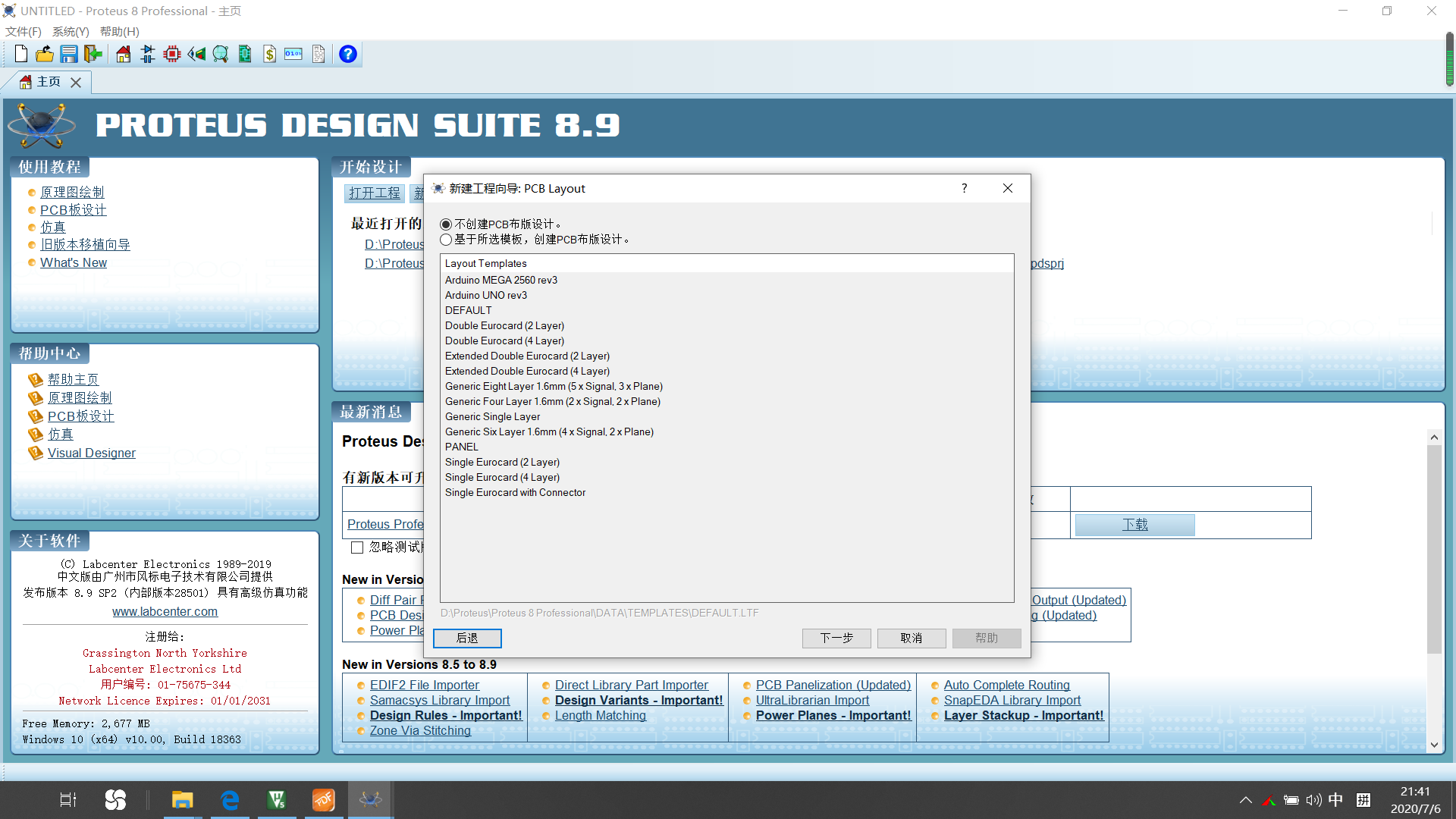Image resolution: width=1456 pixels, height=819 pixels.
Task: Show hidden system tray icons chevron
Action: point(1245,800)
